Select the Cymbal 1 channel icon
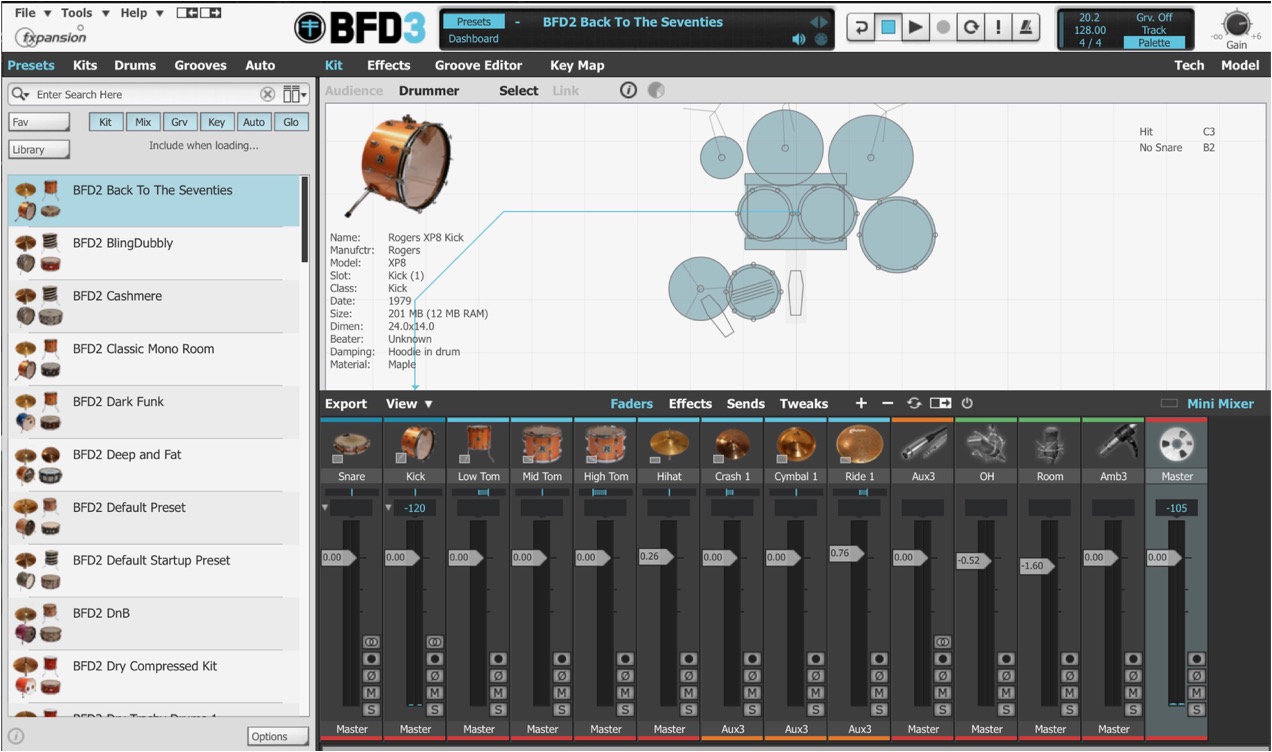1272x752 pixels. point(796,444)
